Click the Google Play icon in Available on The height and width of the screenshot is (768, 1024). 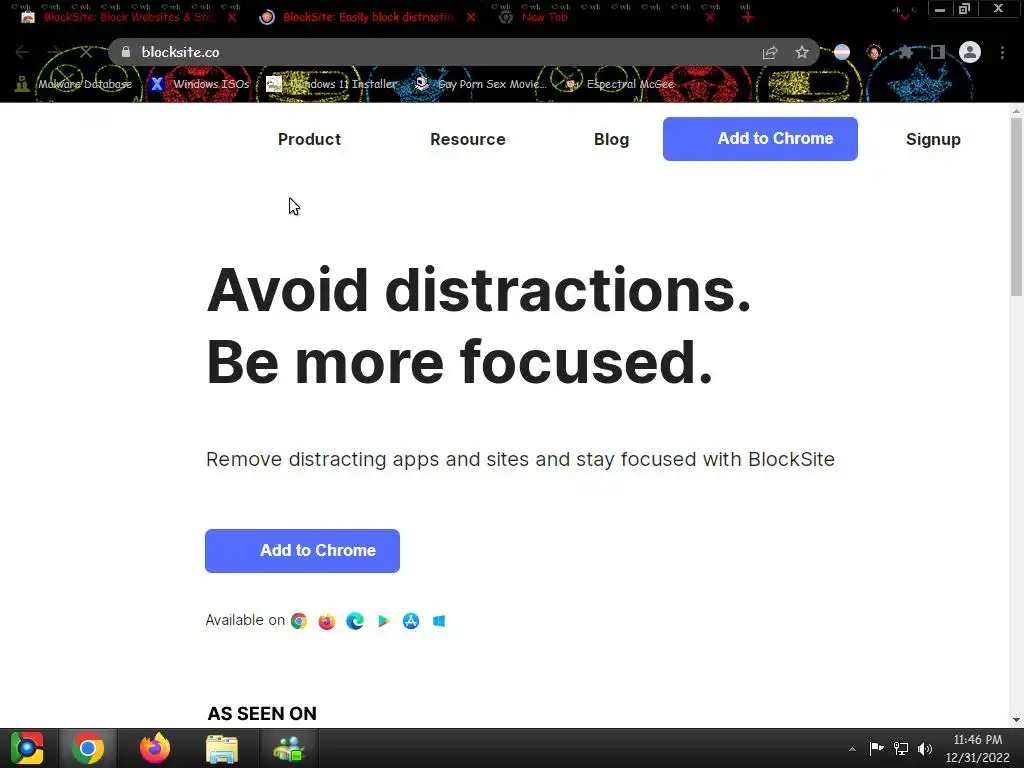coord(383,621)
